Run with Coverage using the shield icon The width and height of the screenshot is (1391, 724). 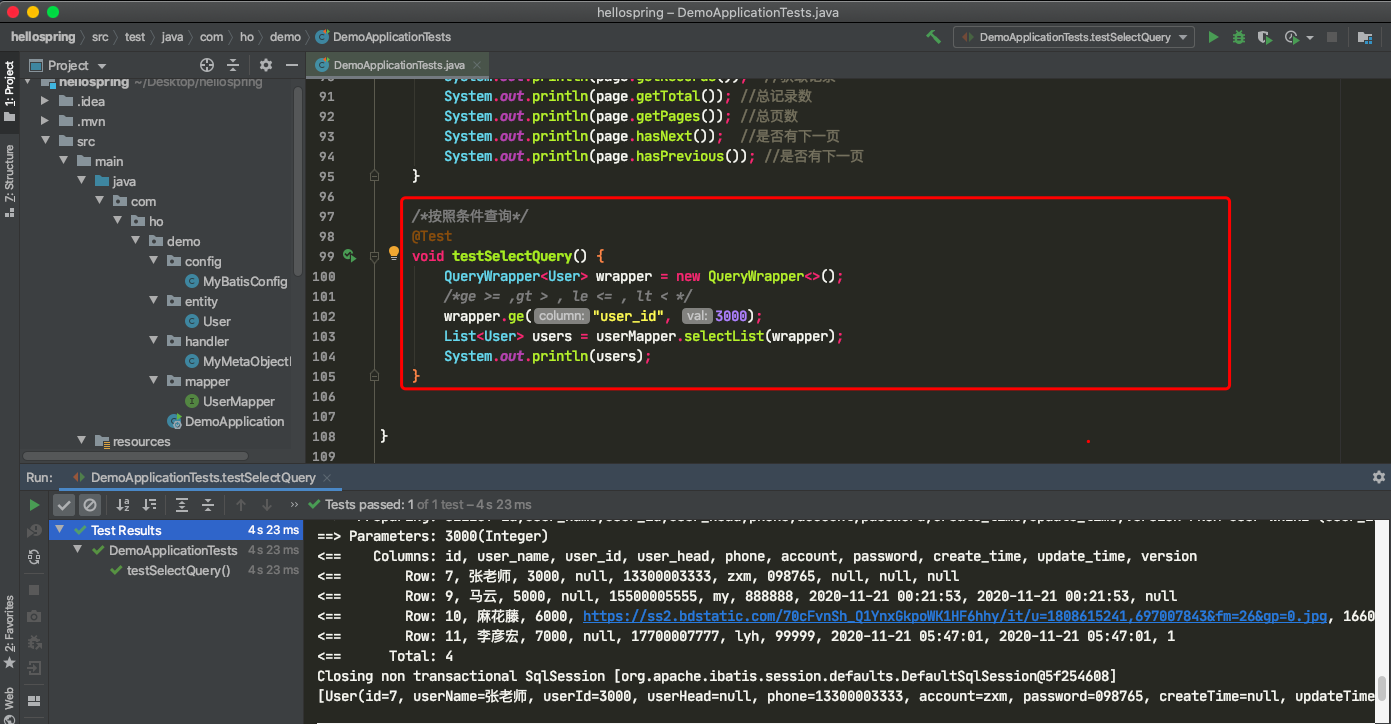pos(1264,37)
